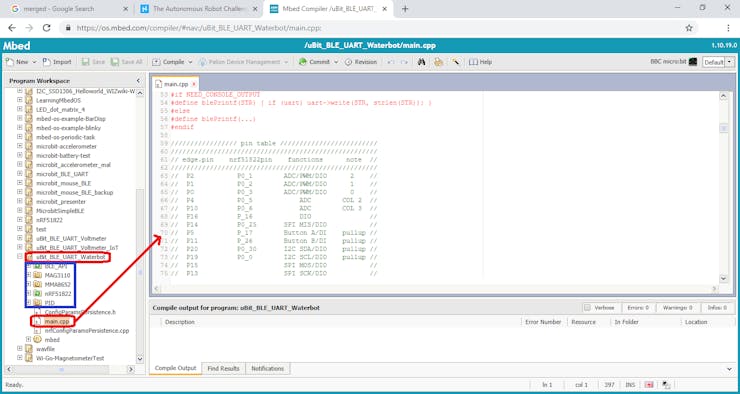
Task: Click the code editor vertical scrollbar
Action: [723, 187]
